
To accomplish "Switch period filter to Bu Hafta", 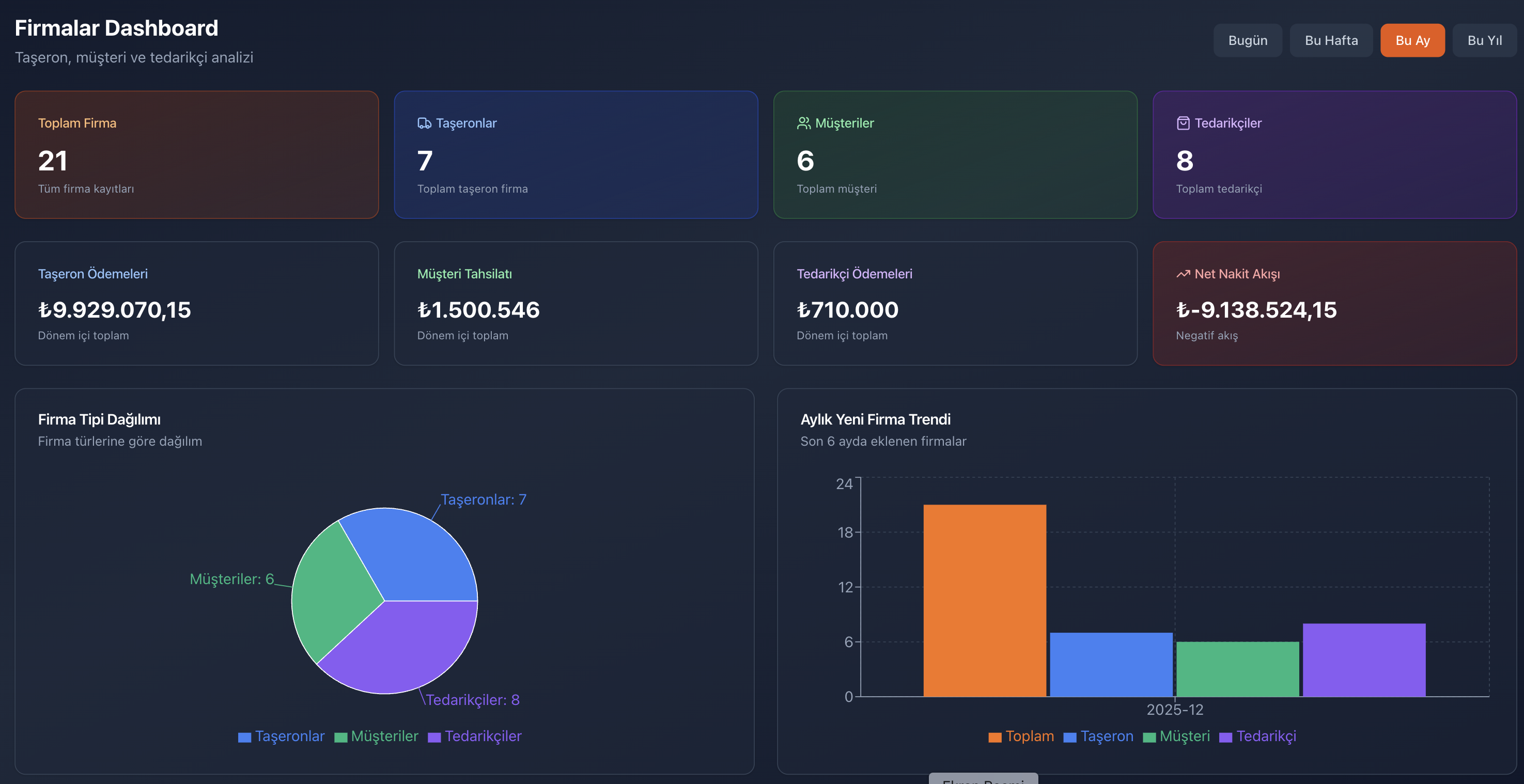I will (1331, 40).
